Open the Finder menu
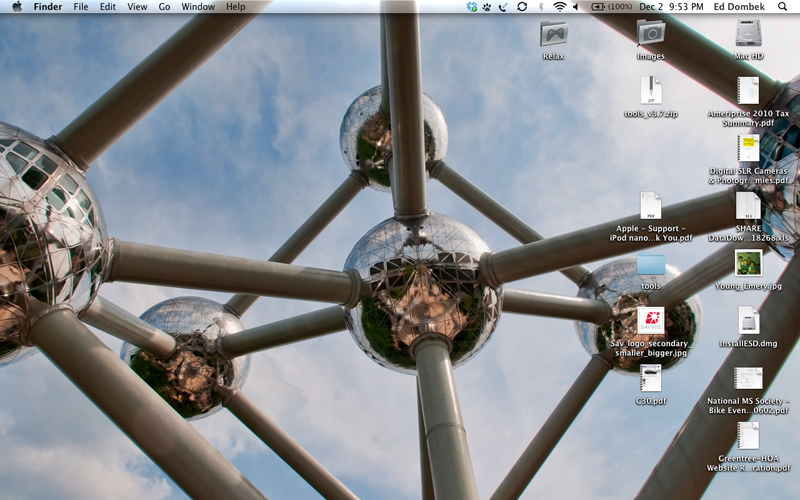The height and width of the screenshot is (500, 800). [x=47, y=7]
